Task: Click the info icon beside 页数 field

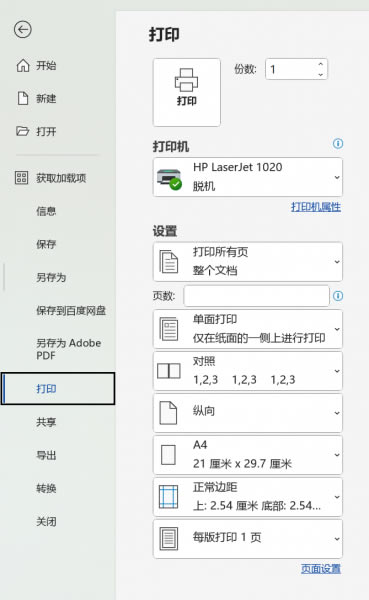Action: click(338, 296)
